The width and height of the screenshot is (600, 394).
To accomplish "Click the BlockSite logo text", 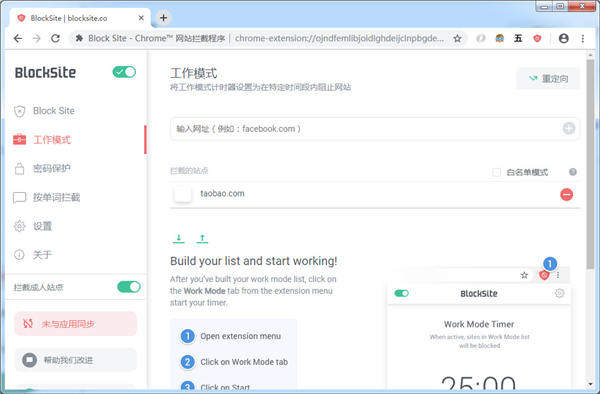I will [x=45, y=72].
